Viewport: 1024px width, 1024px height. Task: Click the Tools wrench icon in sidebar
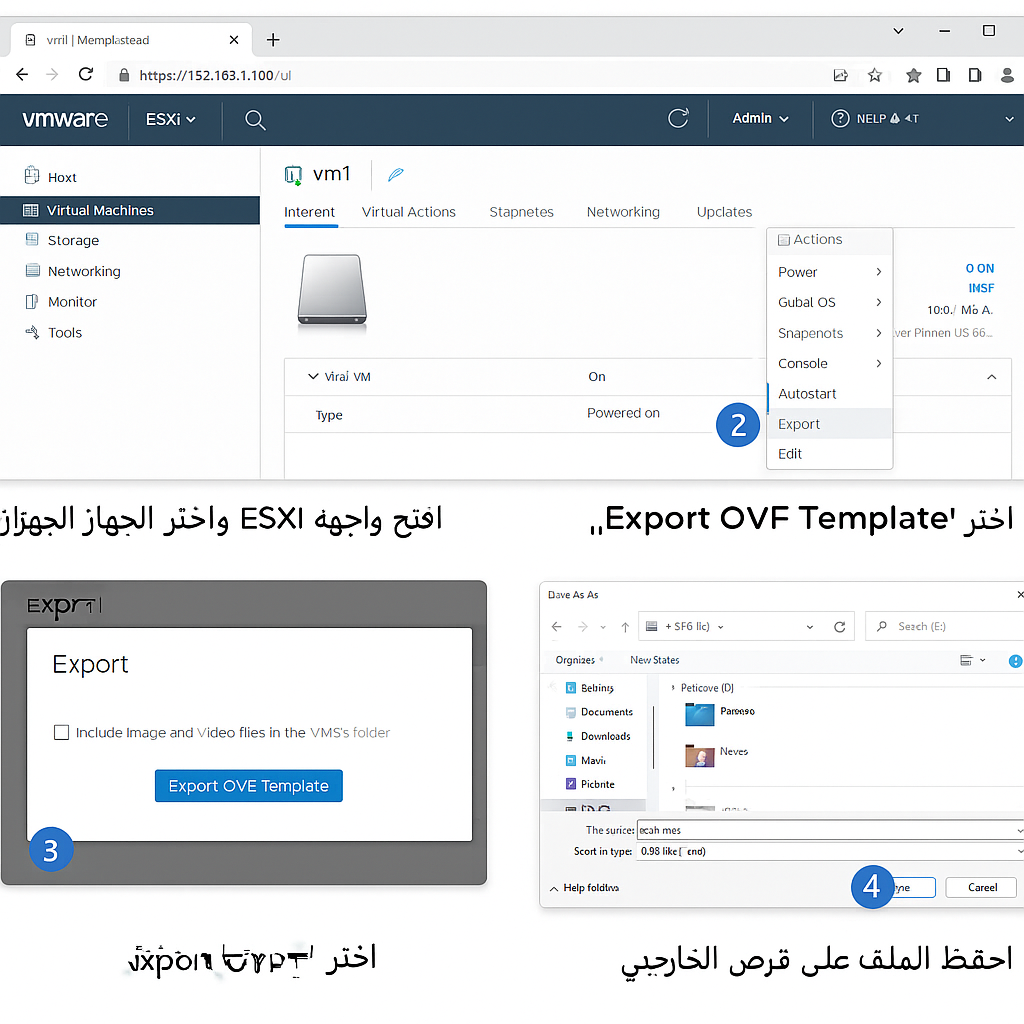[31, 333]
